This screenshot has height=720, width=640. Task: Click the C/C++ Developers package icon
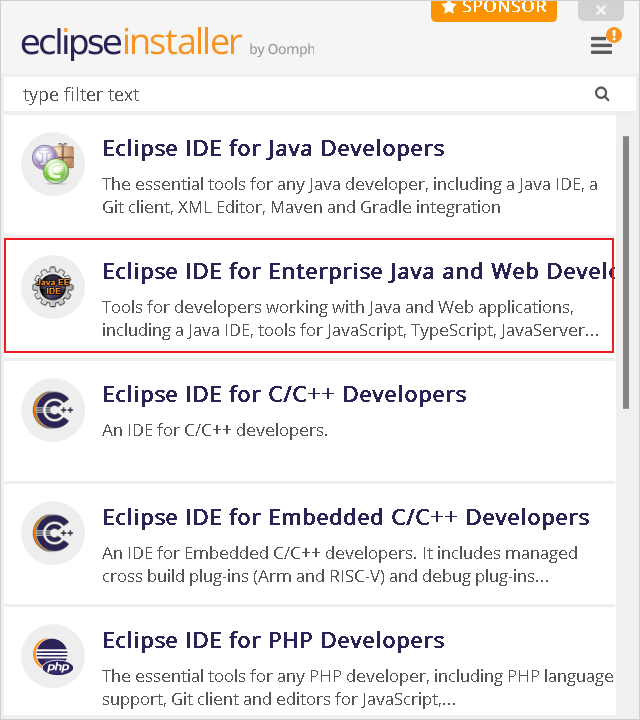point(53,410)
